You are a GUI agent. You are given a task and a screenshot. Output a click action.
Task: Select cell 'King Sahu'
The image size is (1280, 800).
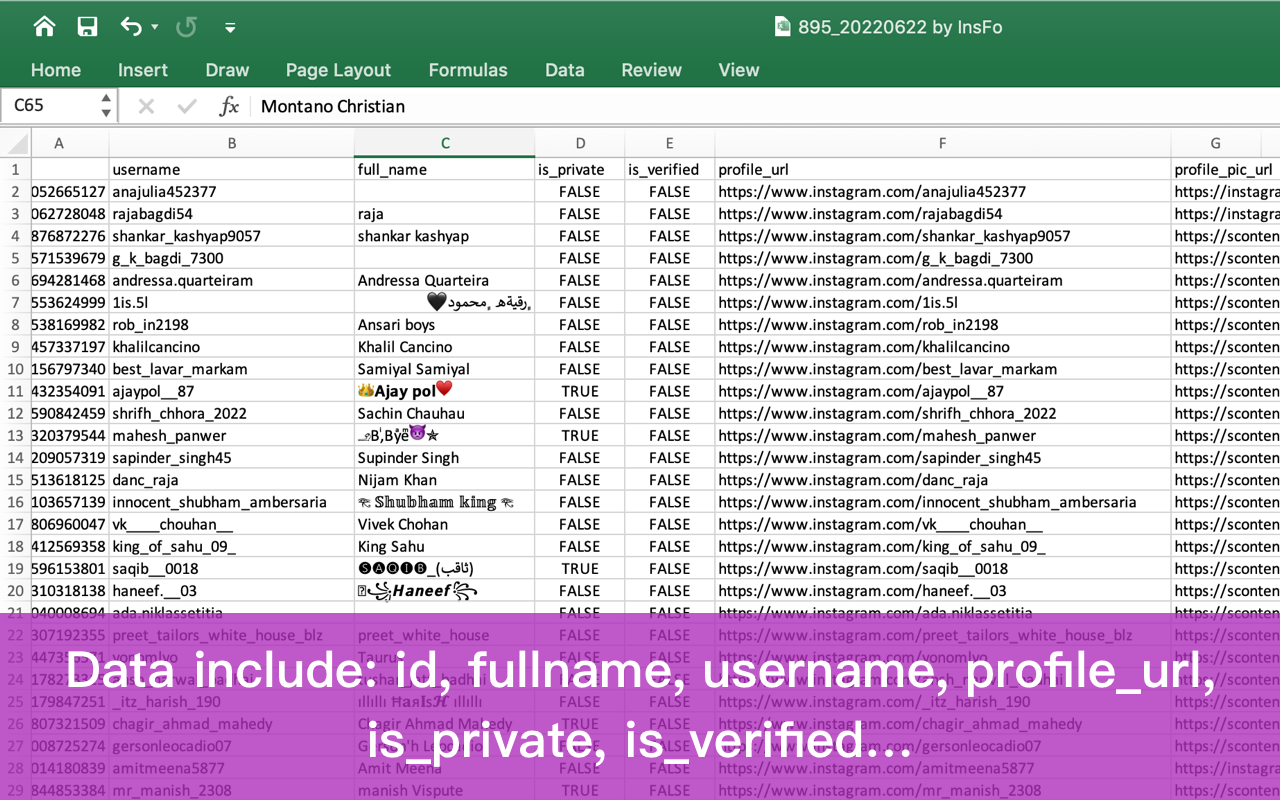point(445,546)
